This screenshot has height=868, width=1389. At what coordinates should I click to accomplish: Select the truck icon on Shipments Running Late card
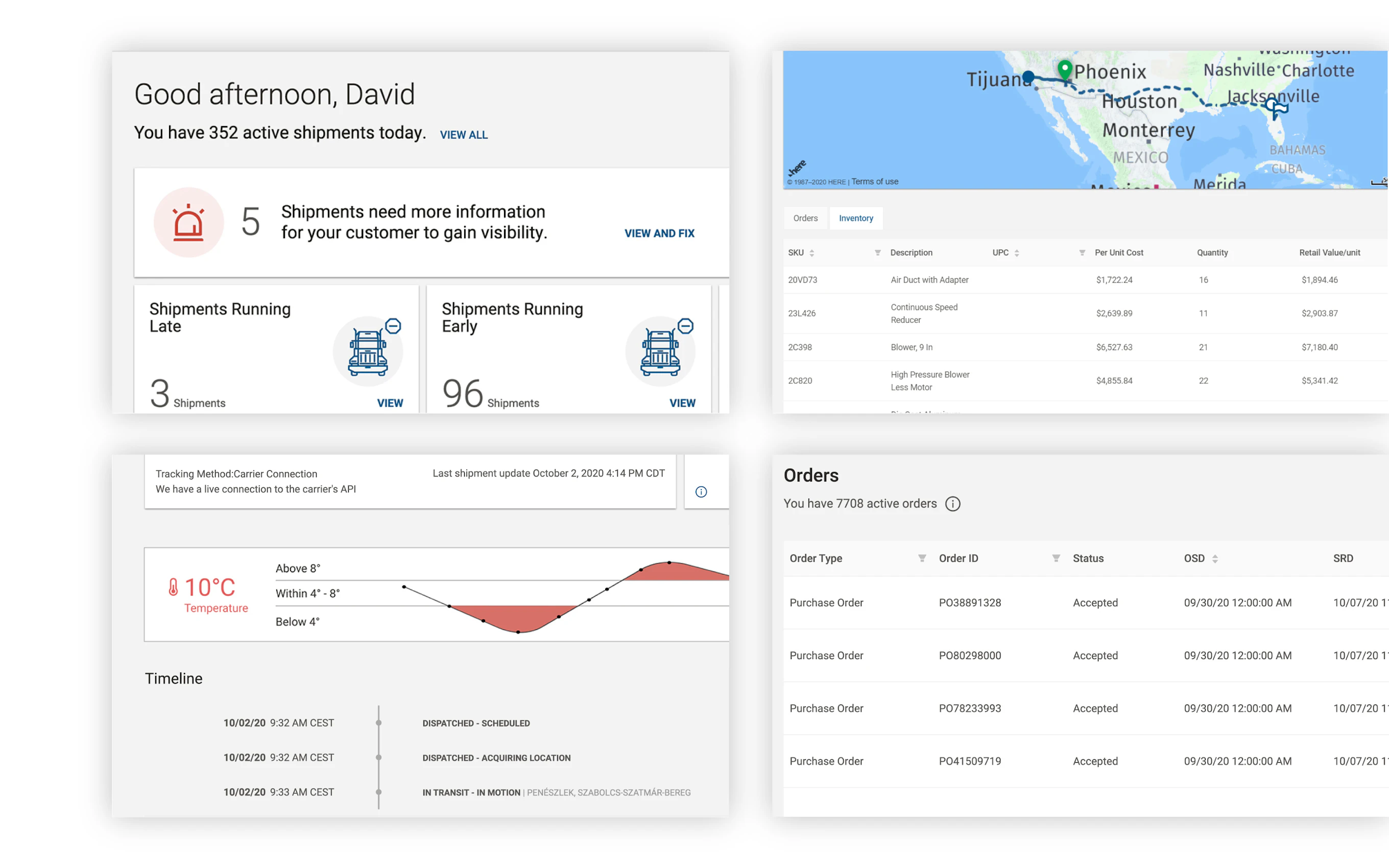click(368, 351)
